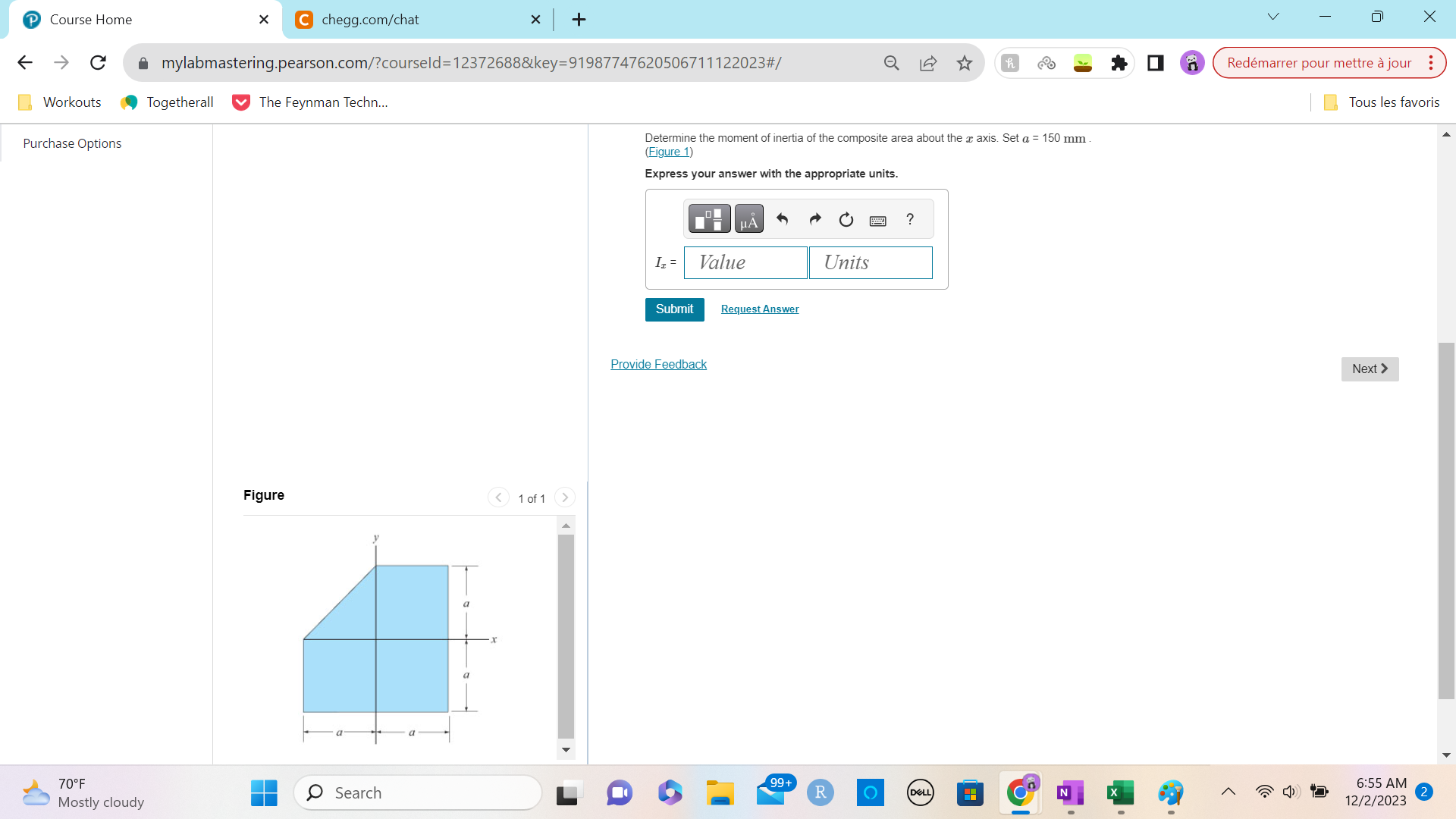Reset the answer field using the reload icon
The image size is (1456, 819).
tap(846, 220)
